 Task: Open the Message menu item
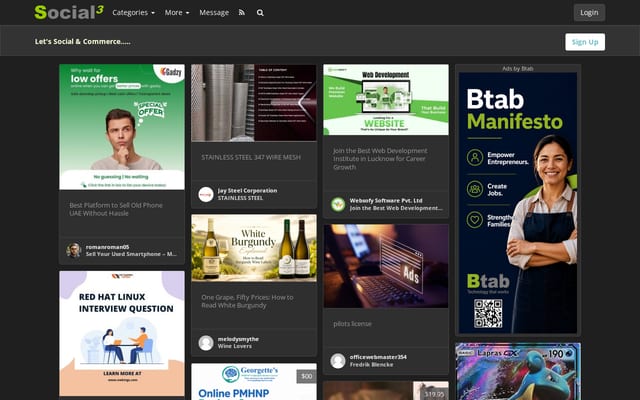point(214,13)
